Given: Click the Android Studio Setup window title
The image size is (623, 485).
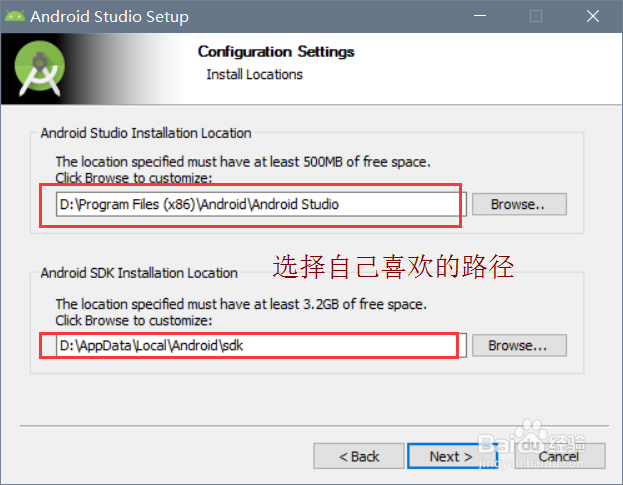Looking at the screenshot, I should 109,17.
